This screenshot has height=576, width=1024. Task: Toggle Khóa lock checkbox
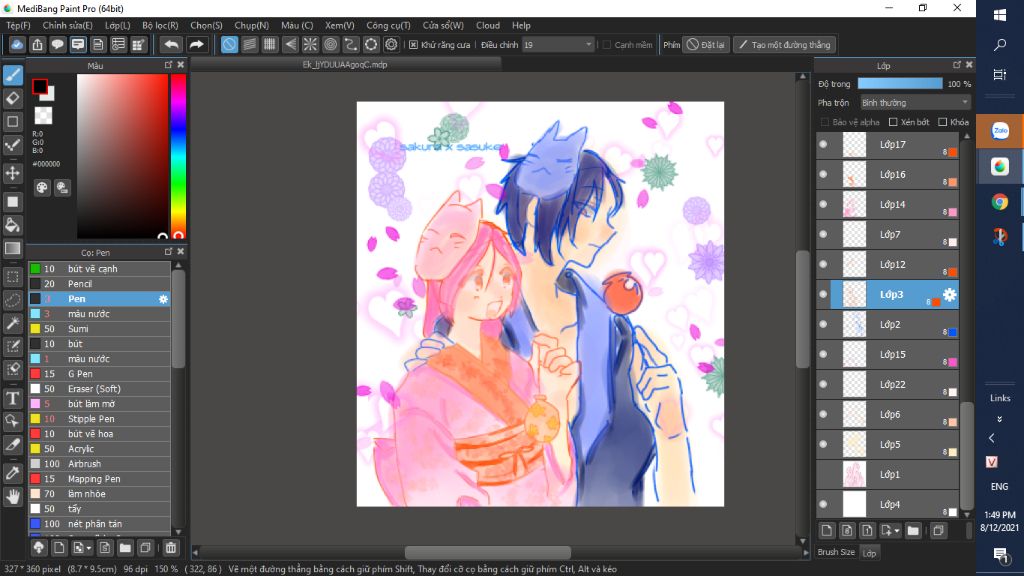(942, 122)
